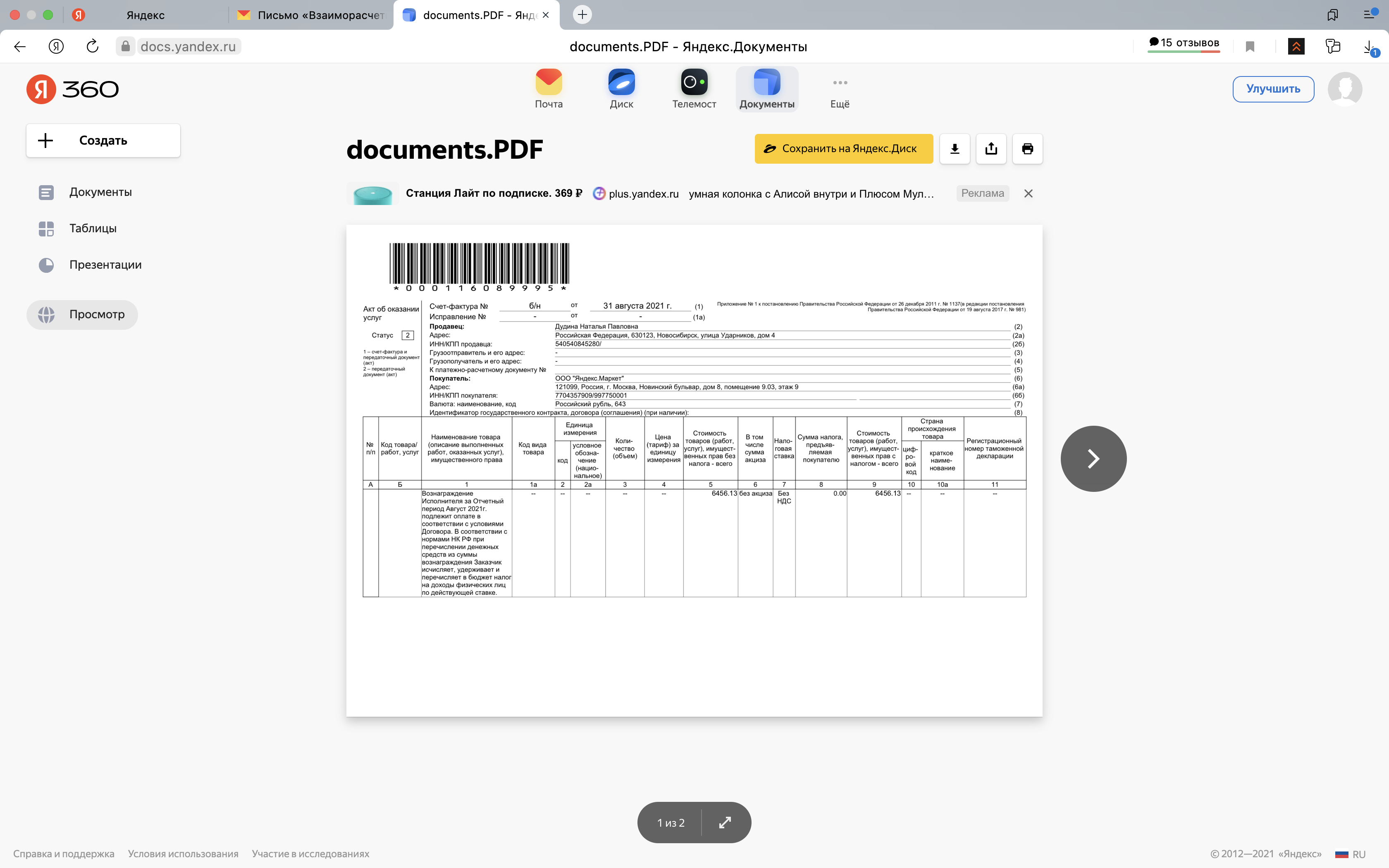Select Таблицы in the sidebar
Screen dimensions: 1389x868
point(93,229)
